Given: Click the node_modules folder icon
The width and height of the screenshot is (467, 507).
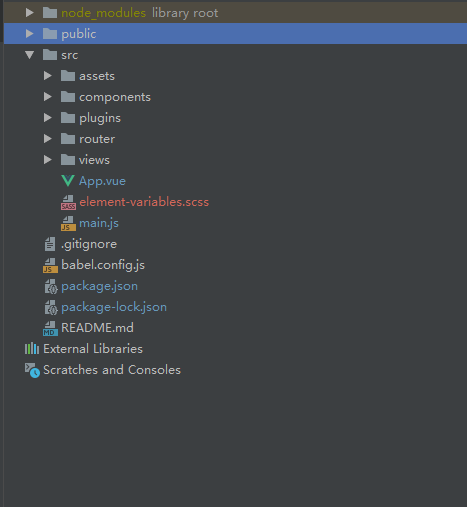Looking at the screenshot, I should (x=50, y=13).
